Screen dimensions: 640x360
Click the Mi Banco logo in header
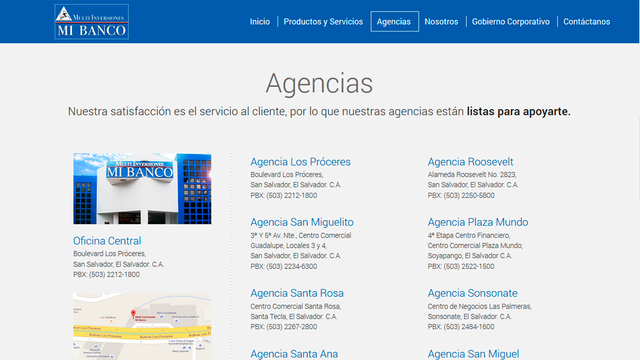pyautogui.click(x=91, y=22)
